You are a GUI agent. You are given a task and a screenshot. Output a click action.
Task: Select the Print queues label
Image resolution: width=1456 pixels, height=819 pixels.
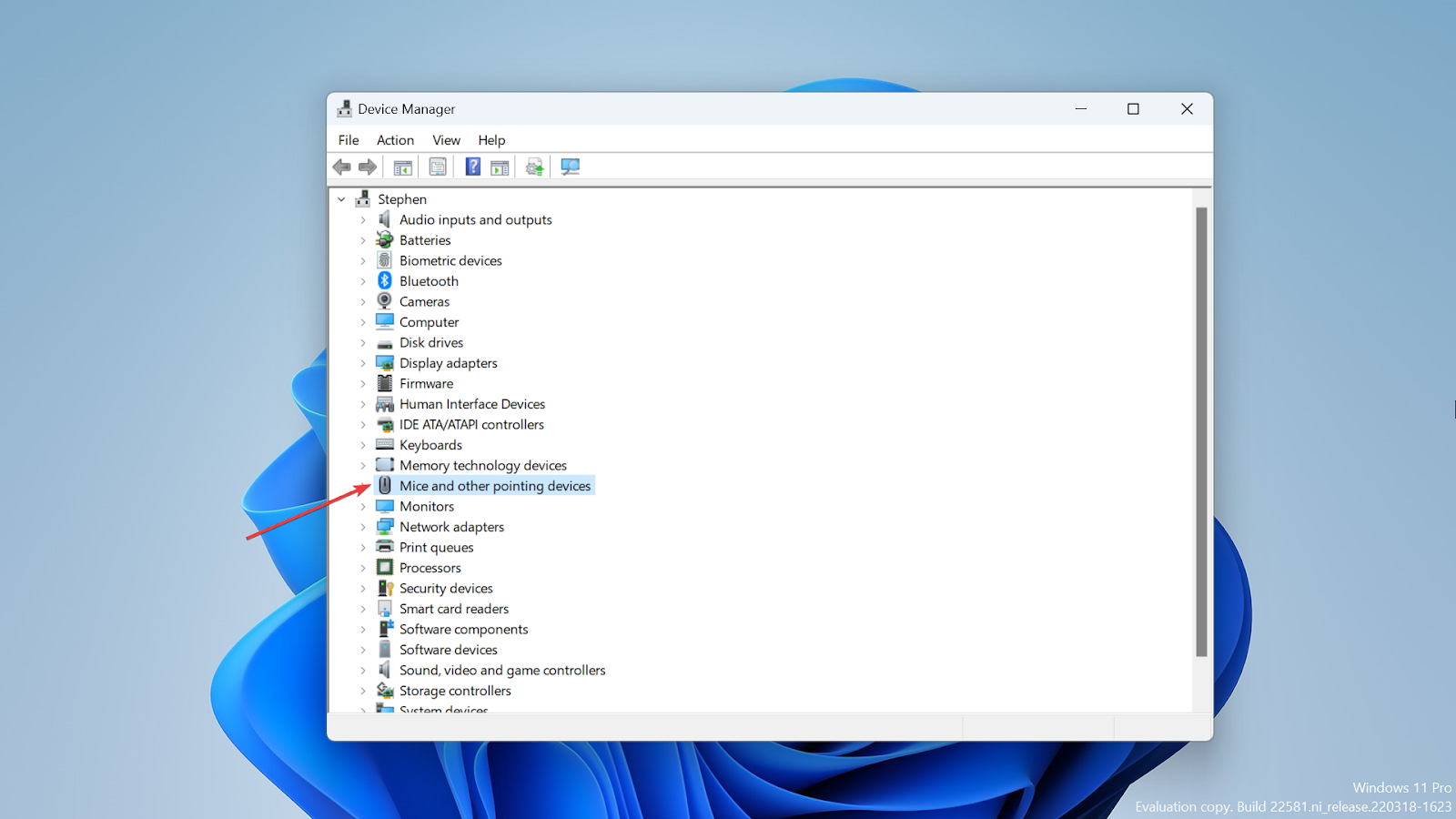click(x=437, y=547)
